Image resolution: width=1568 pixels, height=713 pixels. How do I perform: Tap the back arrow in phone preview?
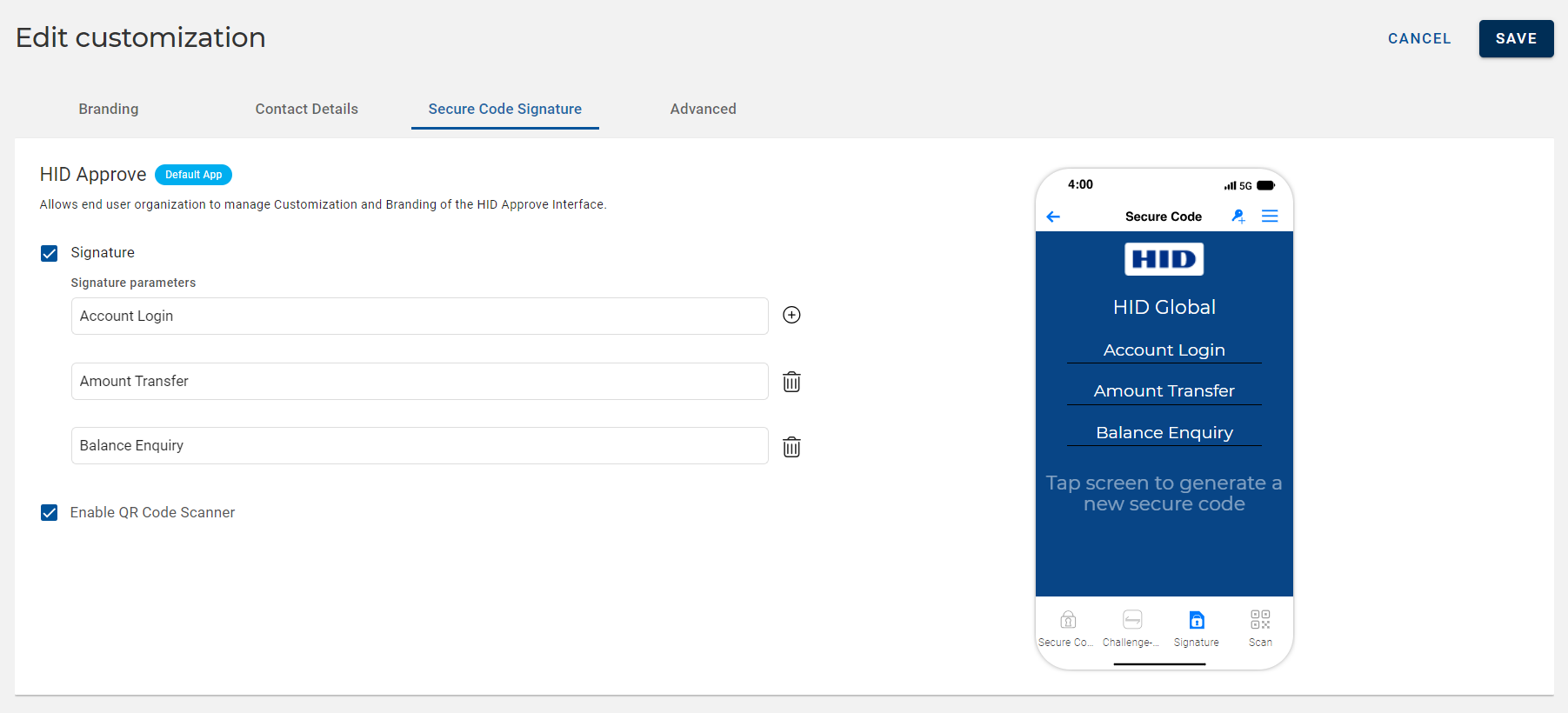pyautogui.click(x=1053, y=217)
